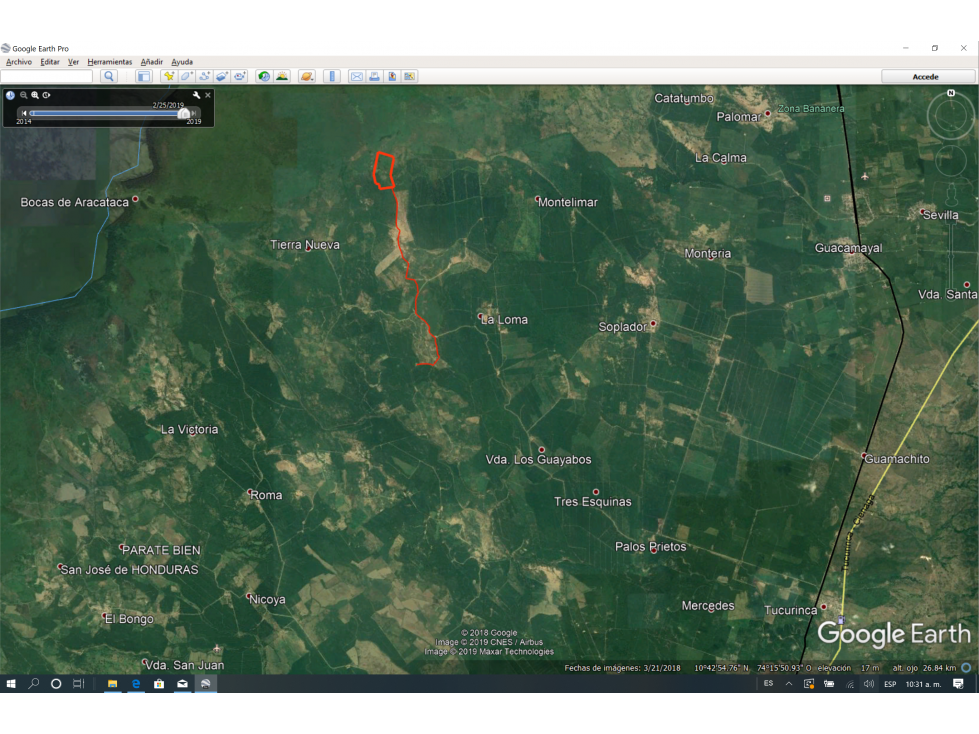The image size is (979, 734).
Task: Click the time slider clock icon
Action: click(x=11, y=95)
